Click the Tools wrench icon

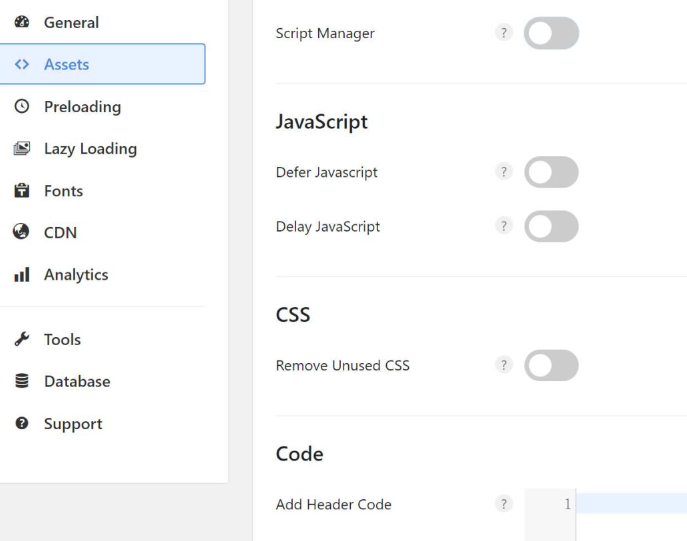point(21,340)
